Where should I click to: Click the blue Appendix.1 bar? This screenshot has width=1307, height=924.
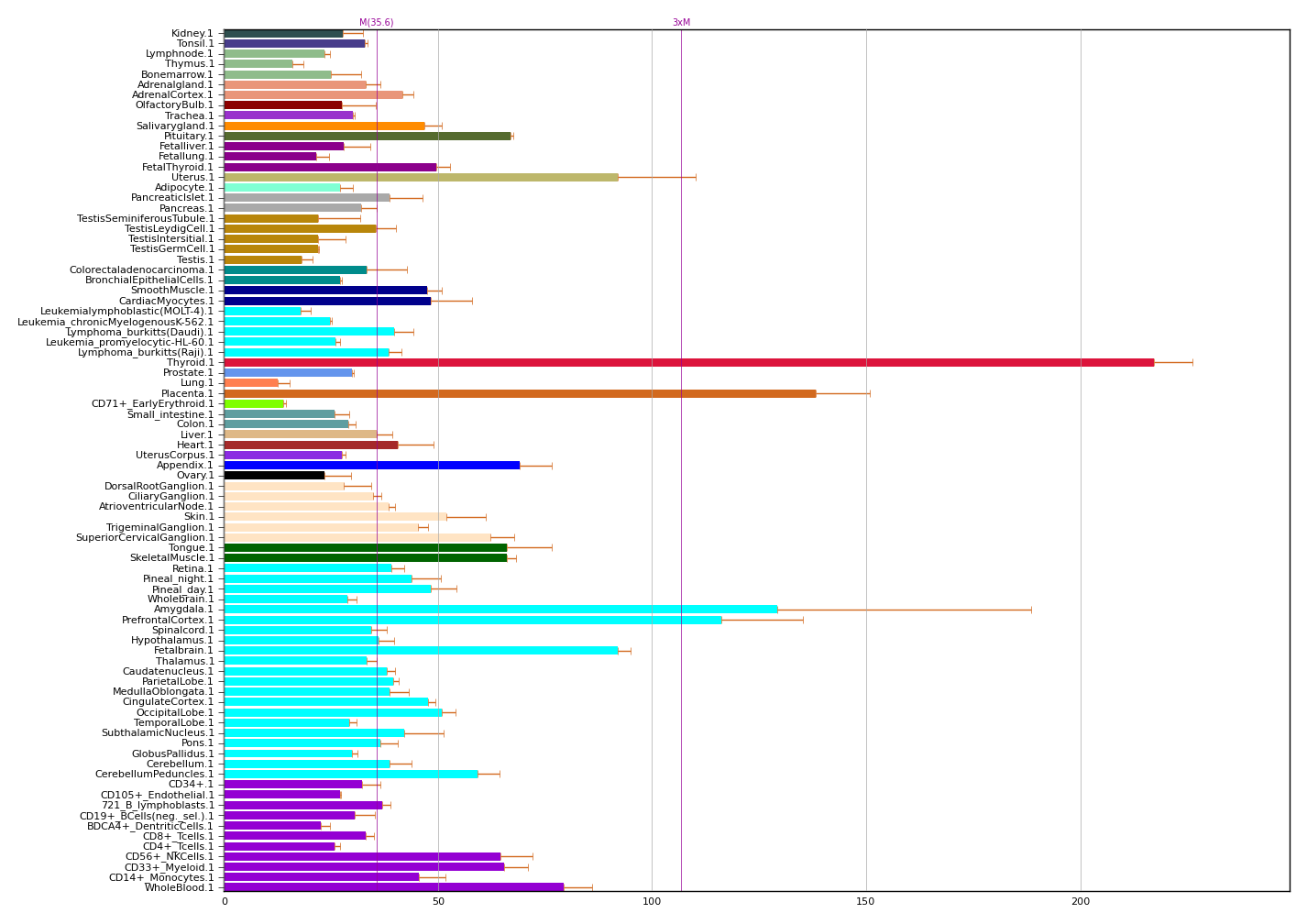371,466
